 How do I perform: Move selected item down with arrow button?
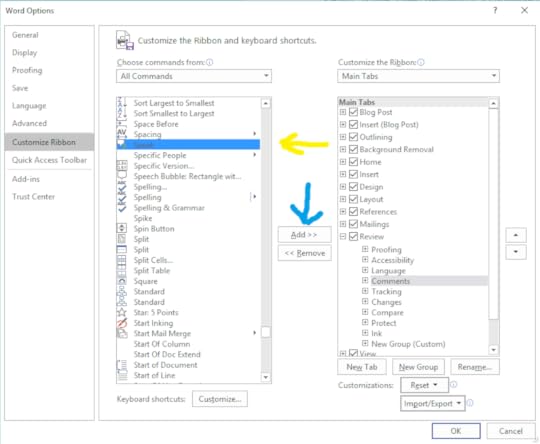click(516, 251)
